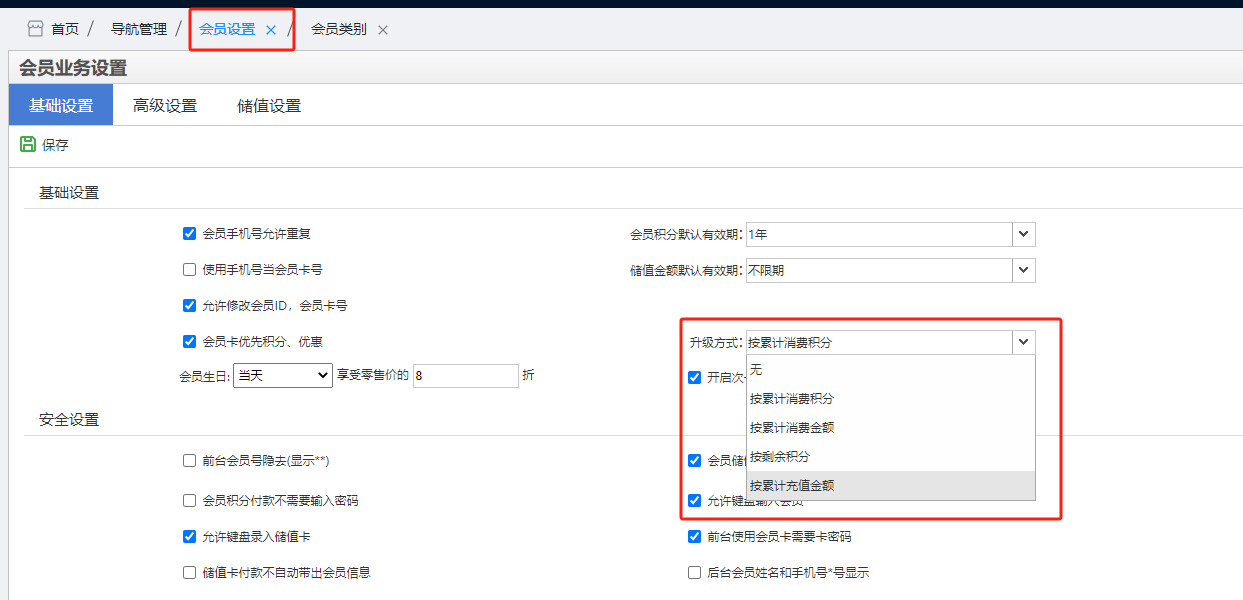Toggle 允许修改会员ID，会员卡号 checkbox
The image size is (1243, 600).
[x=189, y=305]
